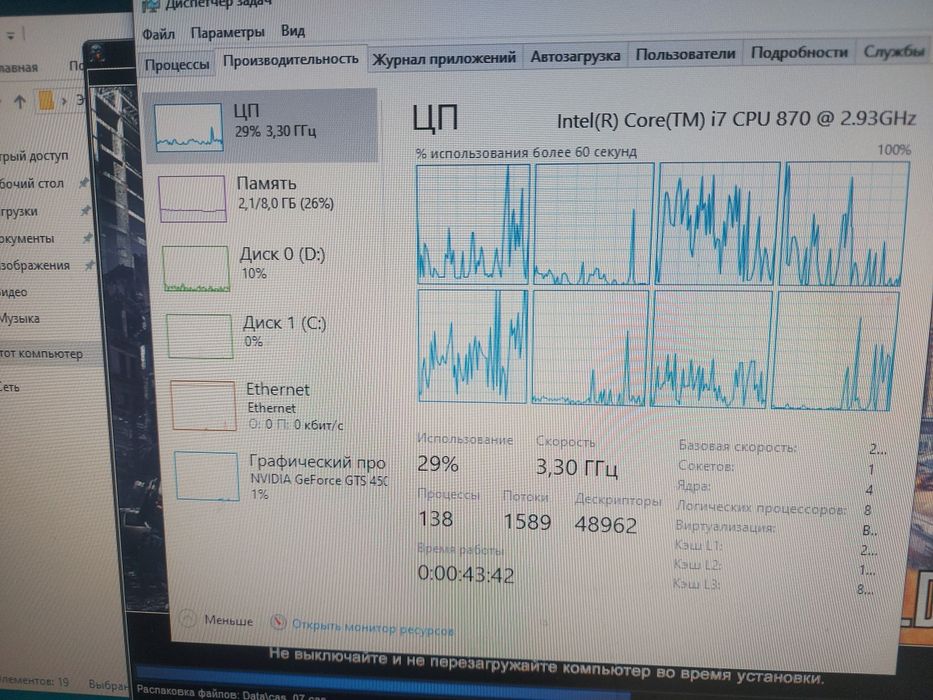
Task: Open Загрузки in Explorer sidebar
Action: [x=18, y=211]
